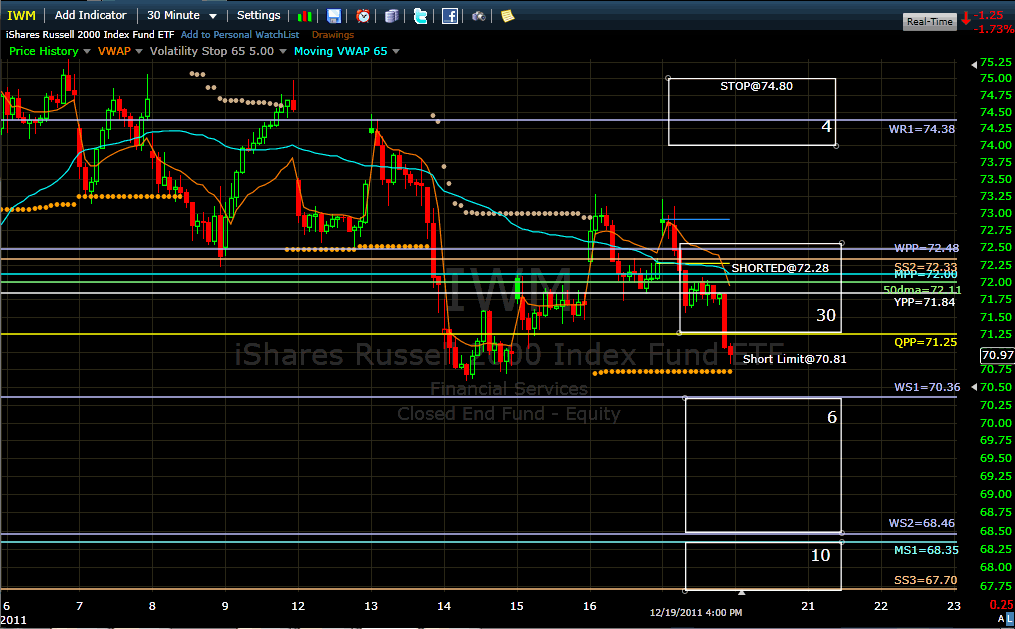Select number 4 in the stop box
This screenshot has width=1015, height=629.
click(826, 126)
